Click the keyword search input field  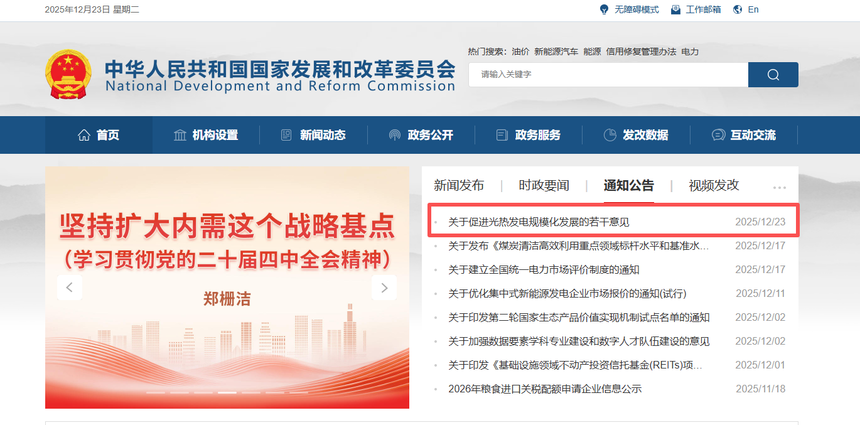[608, 75]
